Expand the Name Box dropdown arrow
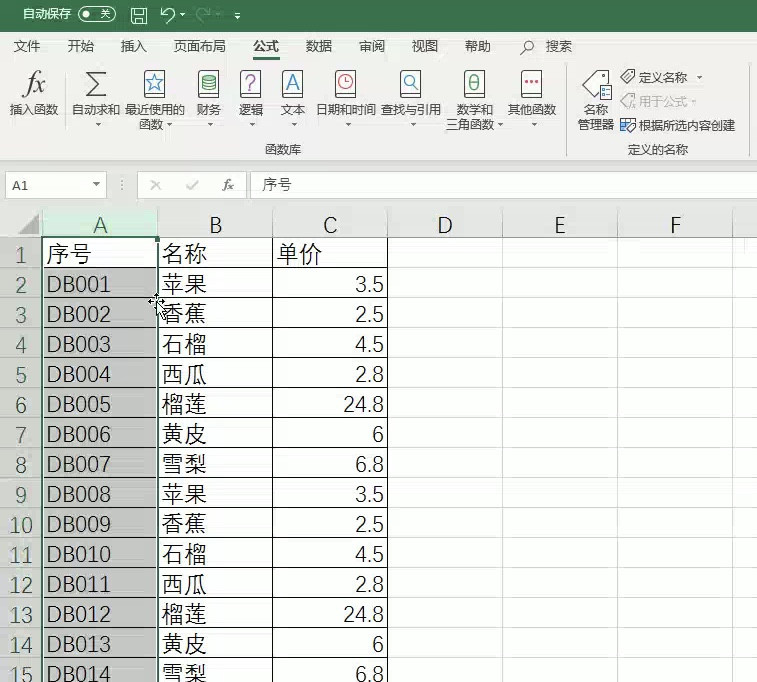 point(96,185)
